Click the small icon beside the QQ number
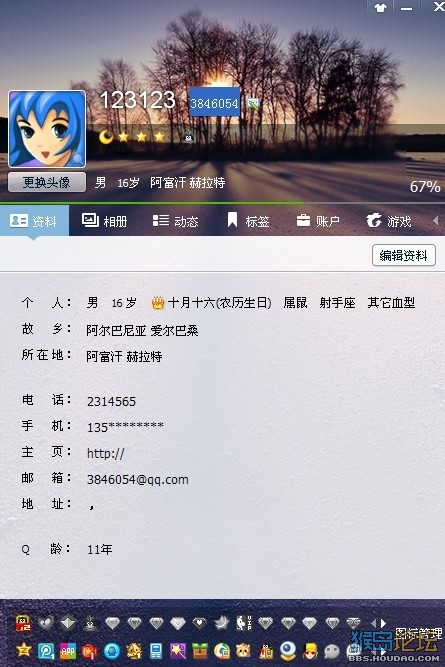Image resolution: width=445 pixels, height=667 pixels. tap(253, 103)
